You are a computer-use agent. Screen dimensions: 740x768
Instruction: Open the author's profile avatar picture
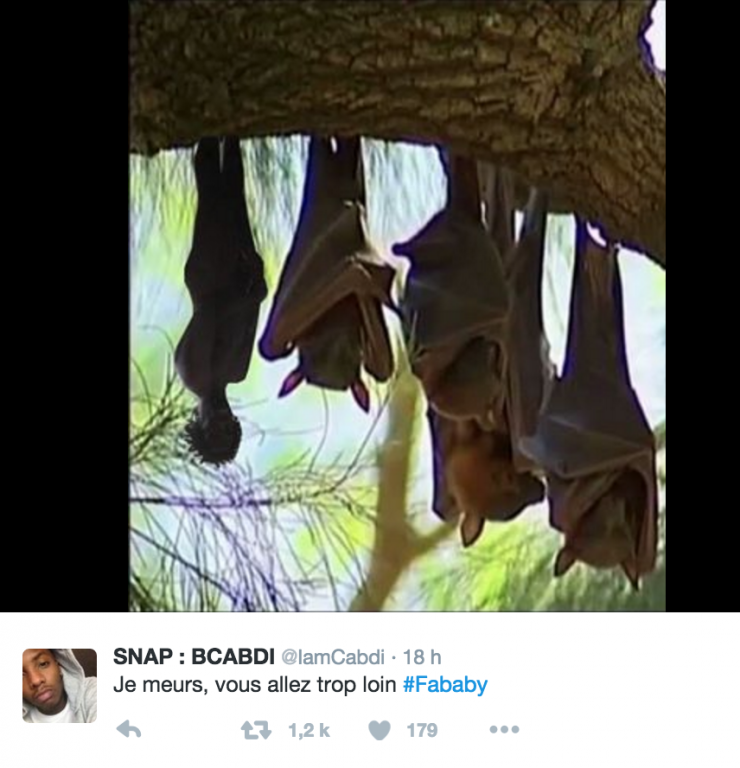point(60,685)
